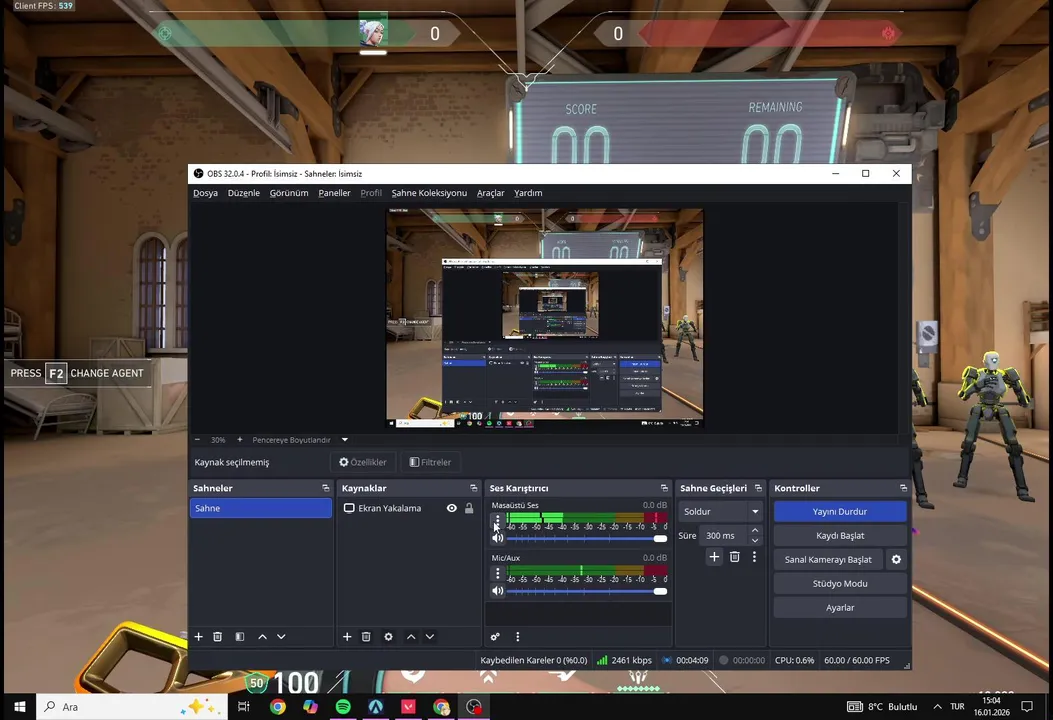Select the Sahne scene in the list
1053x720 pixels.
pyautogui.click(x=261, y=508)
